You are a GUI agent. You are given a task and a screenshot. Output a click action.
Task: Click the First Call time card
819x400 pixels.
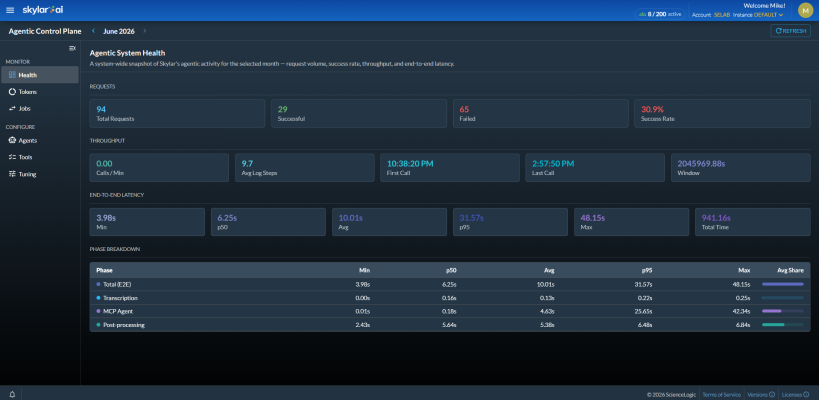(450, 168)
